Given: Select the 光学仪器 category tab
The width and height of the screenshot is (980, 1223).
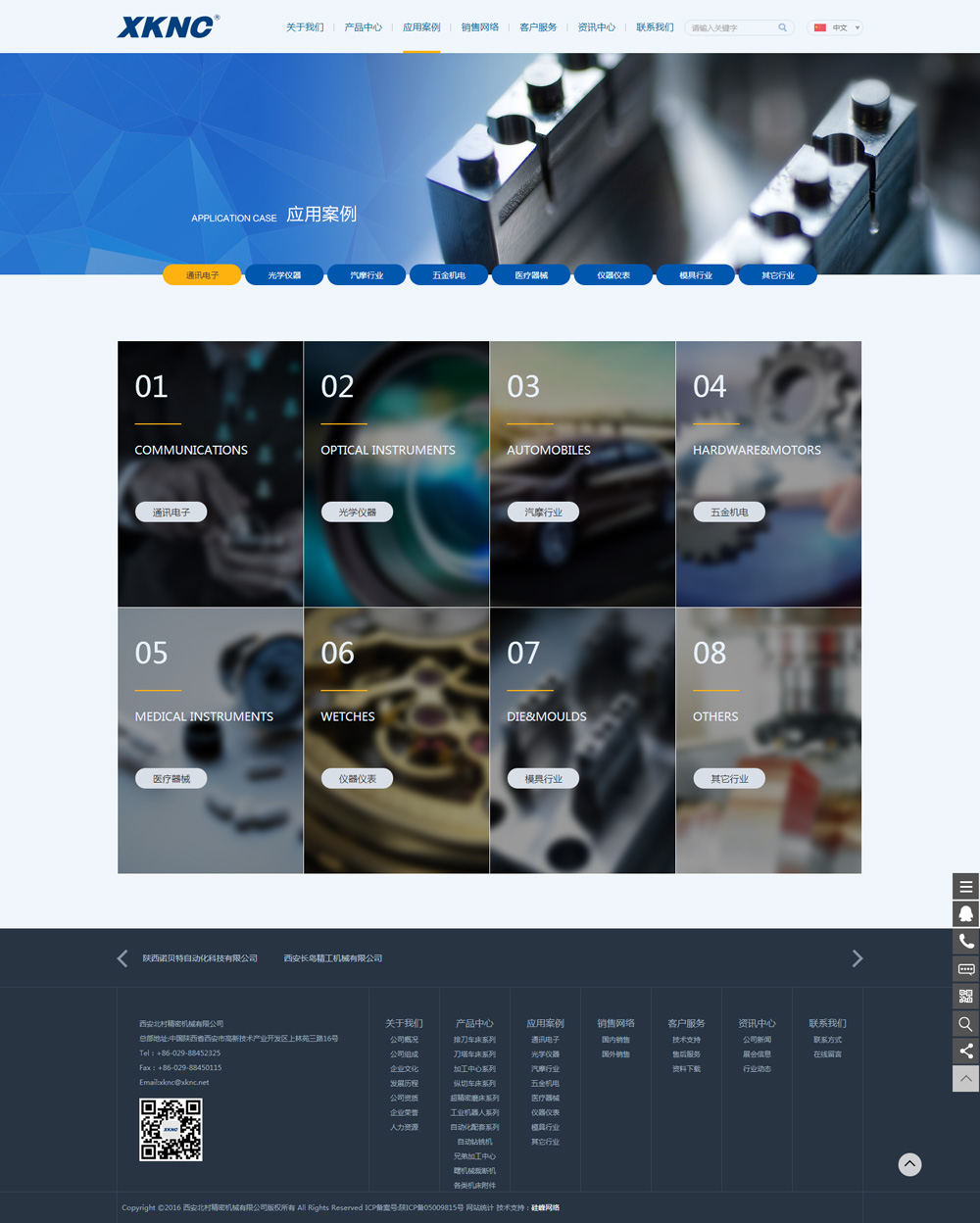Looking at the screenshot, I should click(284, 275).
